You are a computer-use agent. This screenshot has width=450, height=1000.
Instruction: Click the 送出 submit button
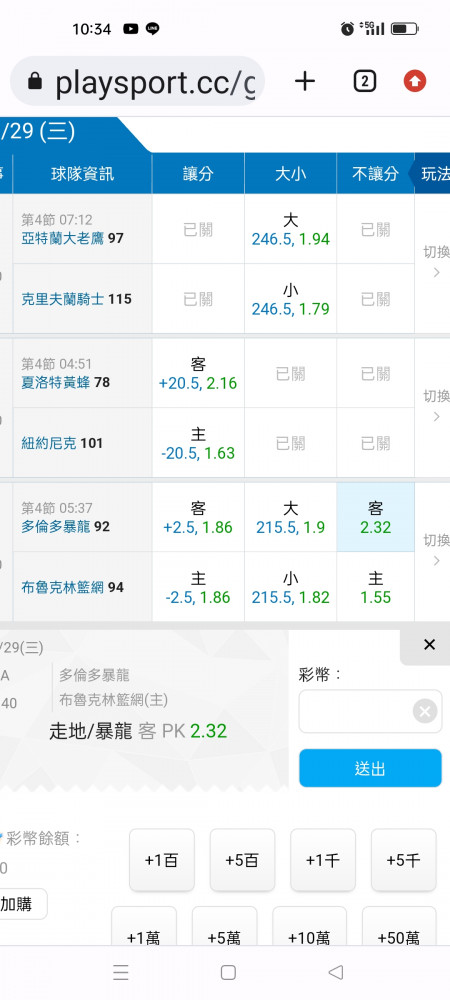pyautogui.click(x=370, y=768)
